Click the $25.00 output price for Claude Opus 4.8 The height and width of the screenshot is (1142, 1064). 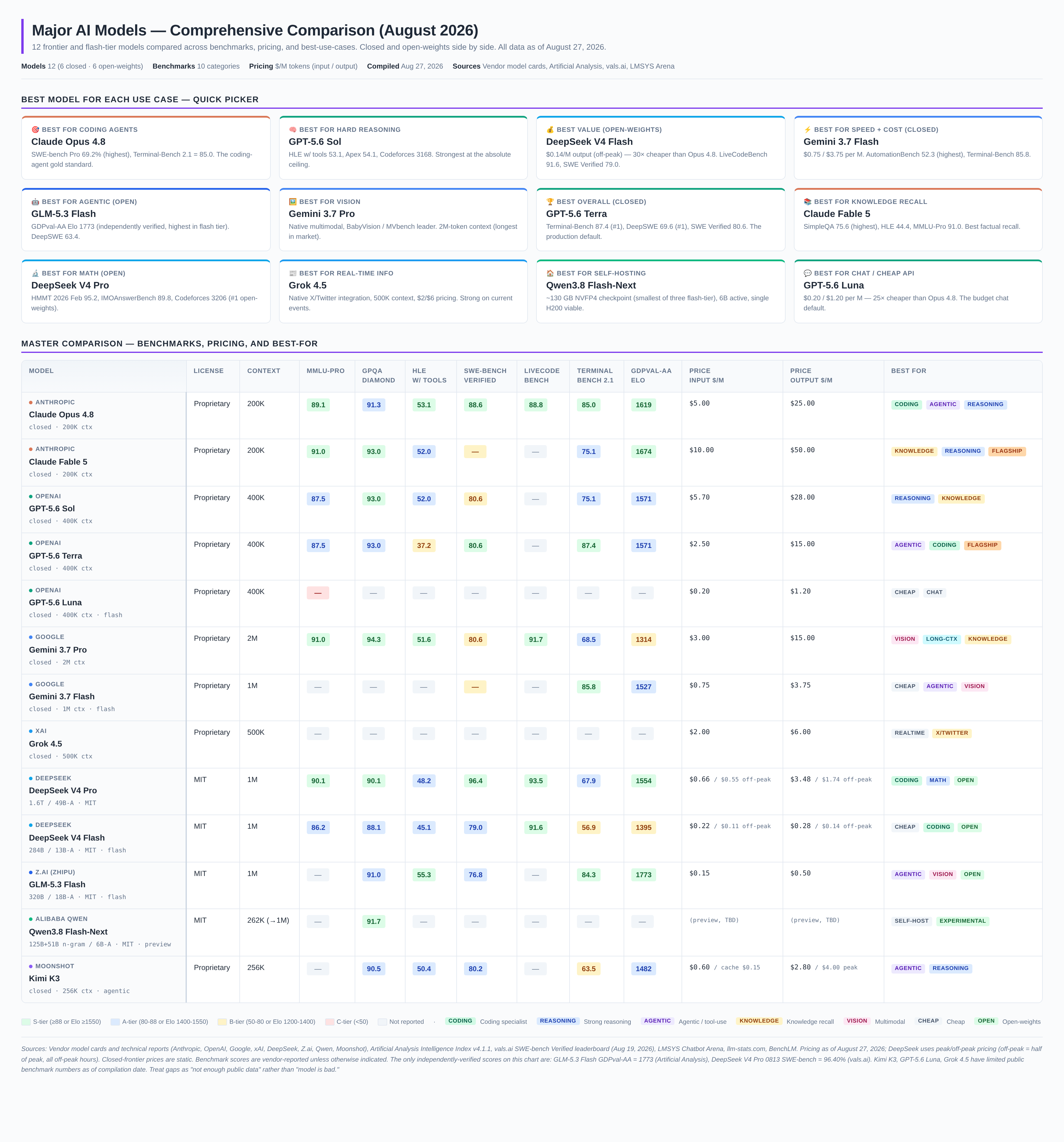click(802, 404)
